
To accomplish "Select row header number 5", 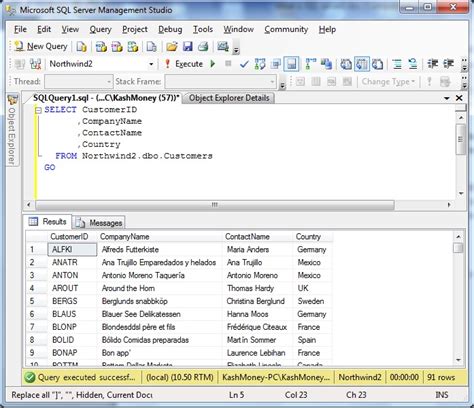I will [x=36, y=301].
